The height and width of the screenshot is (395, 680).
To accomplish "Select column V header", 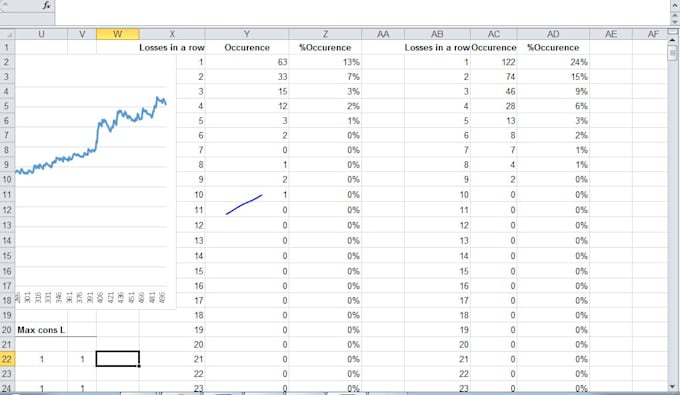I will coord(82,34).
